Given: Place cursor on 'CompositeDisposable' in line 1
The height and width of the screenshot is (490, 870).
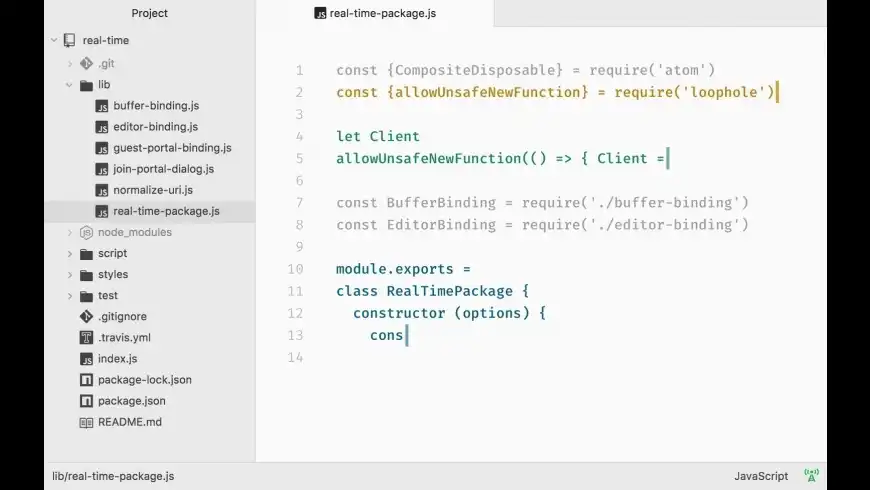Looking at the screenshot, I should click(x=475, y=70).
